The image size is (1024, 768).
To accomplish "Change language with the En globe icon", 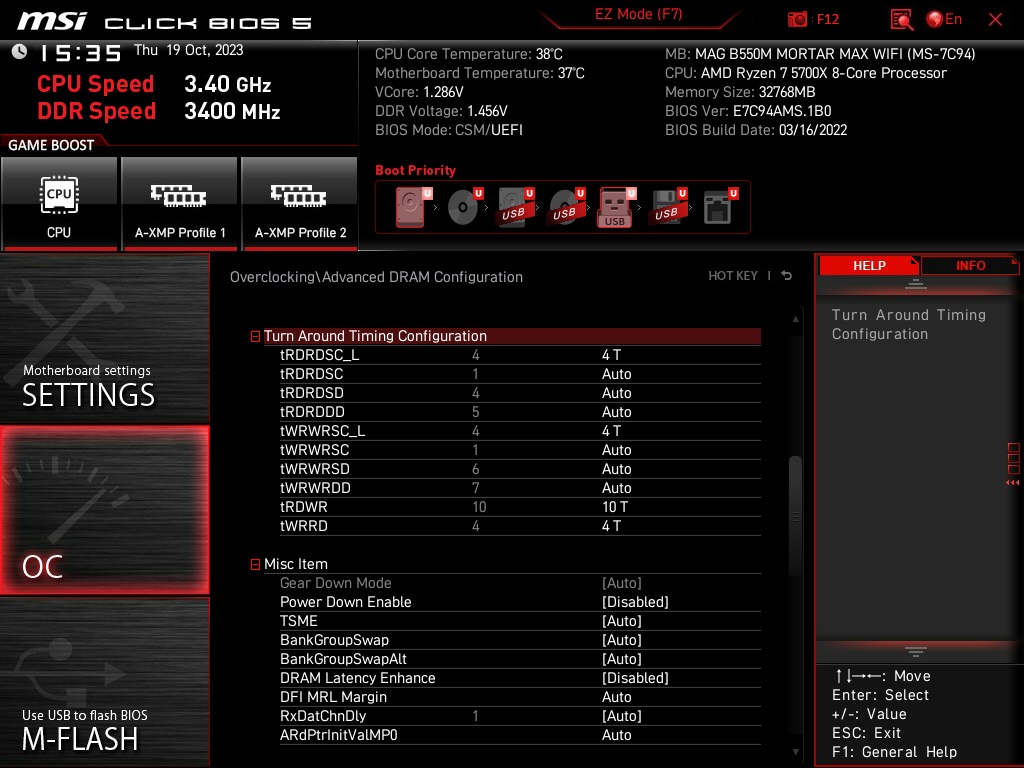I will 944,19.
